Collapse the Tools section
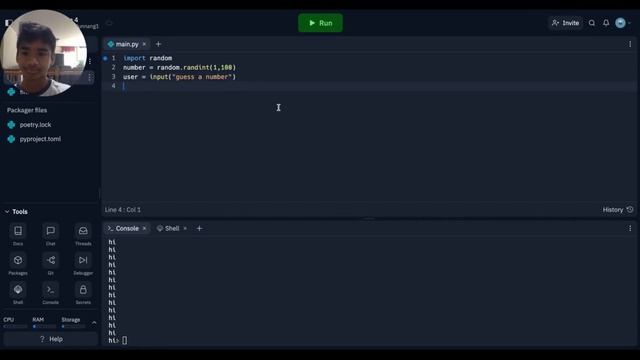The width and height of the screenshot is (640, 360). tap(7, 211)
